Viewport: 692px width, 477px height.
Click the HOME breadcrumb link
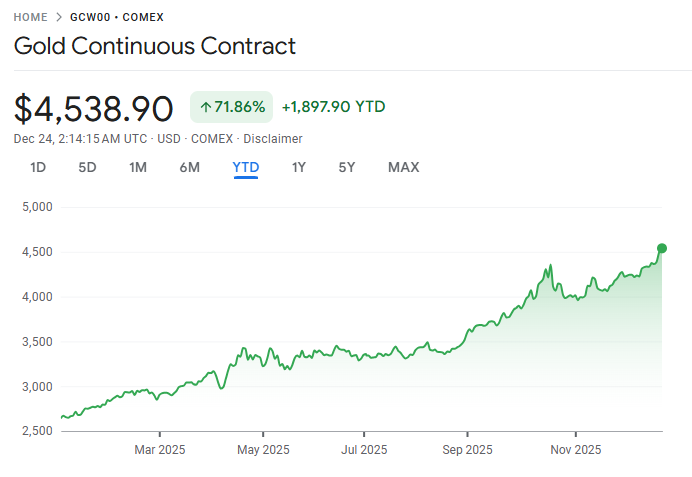(x=31, y=17)
